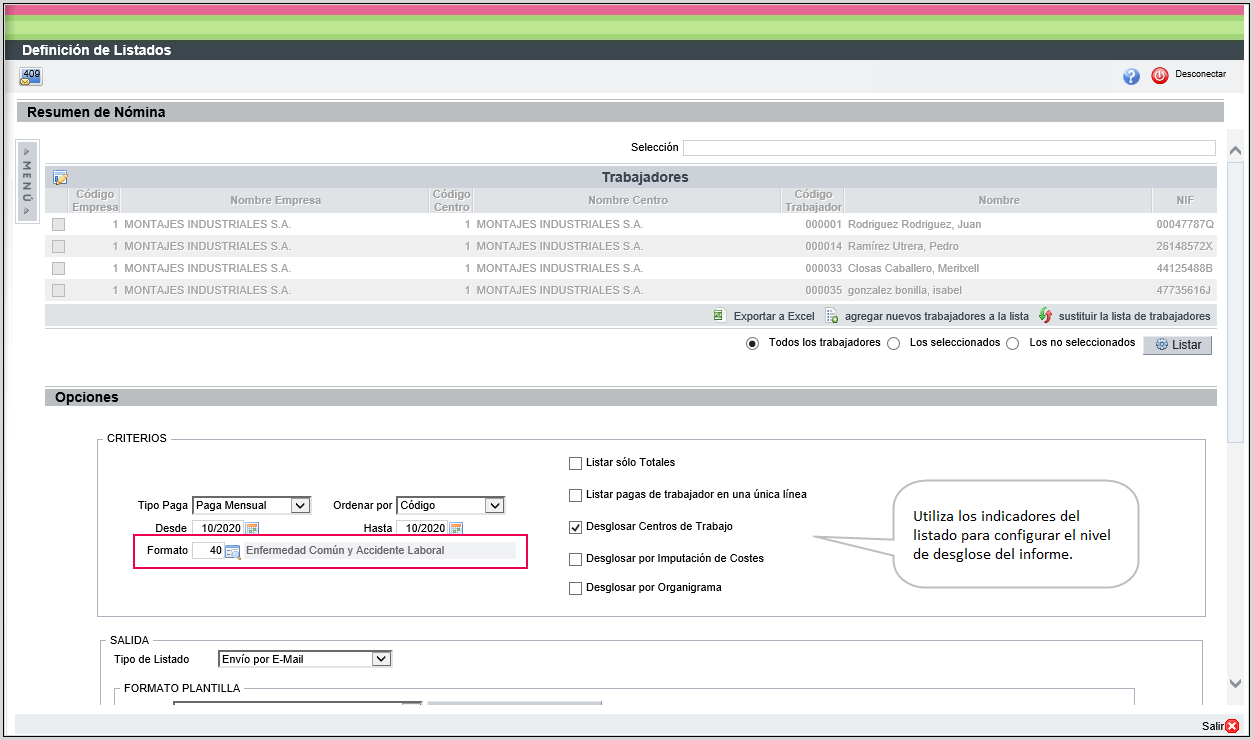Click the Resumen de Nómina heading
This screenshot has width=1253, height=740.
(96, 112)
